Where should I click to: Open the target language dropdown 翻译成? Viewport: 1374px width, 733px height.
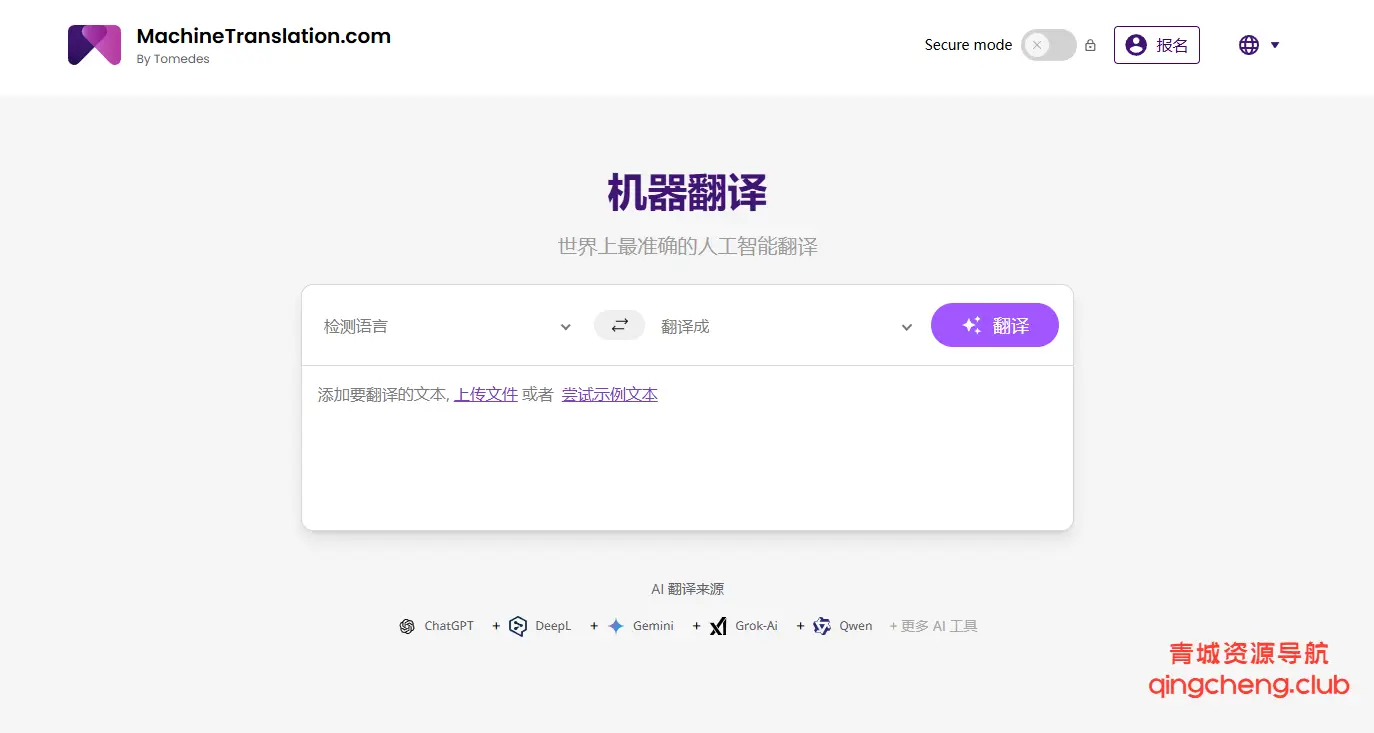(788, 326)
